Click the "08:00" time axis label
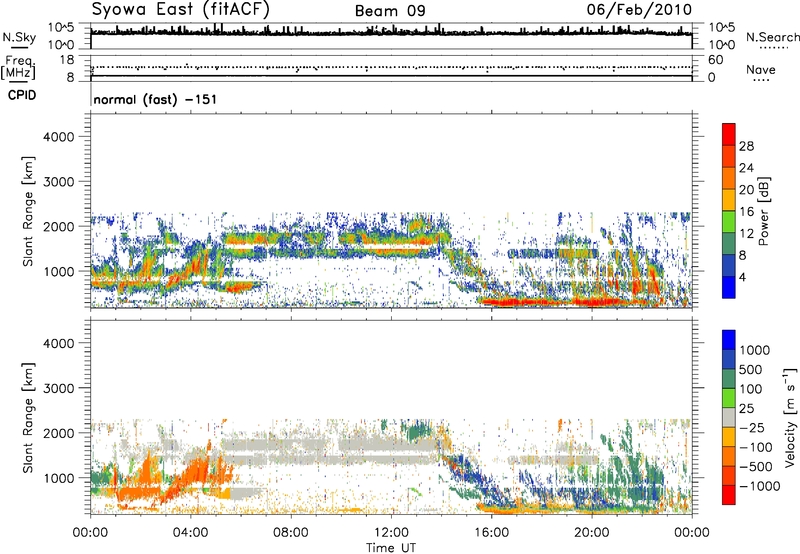The height and width of the screenshot is (554, 800). [291, 533]
